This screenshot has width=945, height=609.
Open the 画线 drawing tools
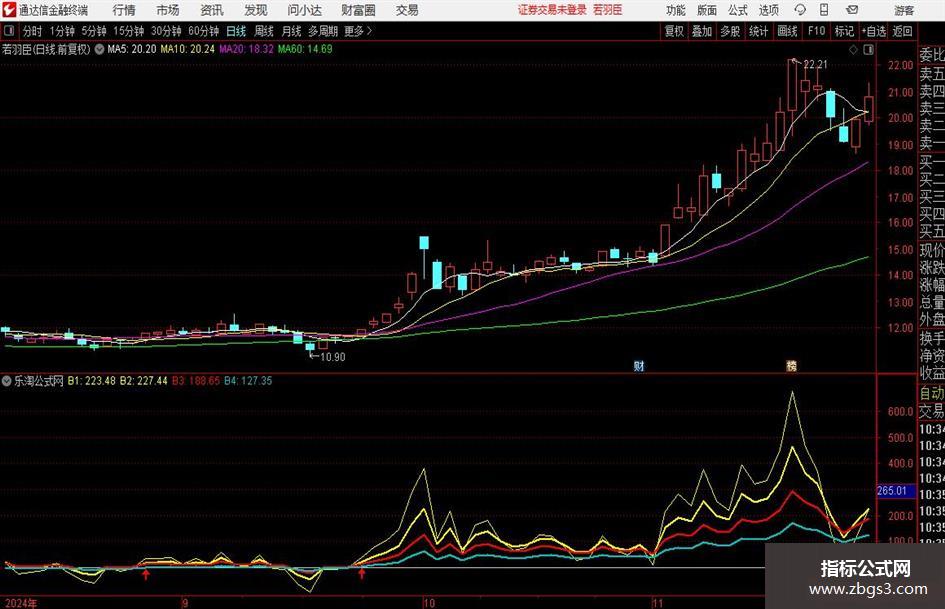point(788,31)
